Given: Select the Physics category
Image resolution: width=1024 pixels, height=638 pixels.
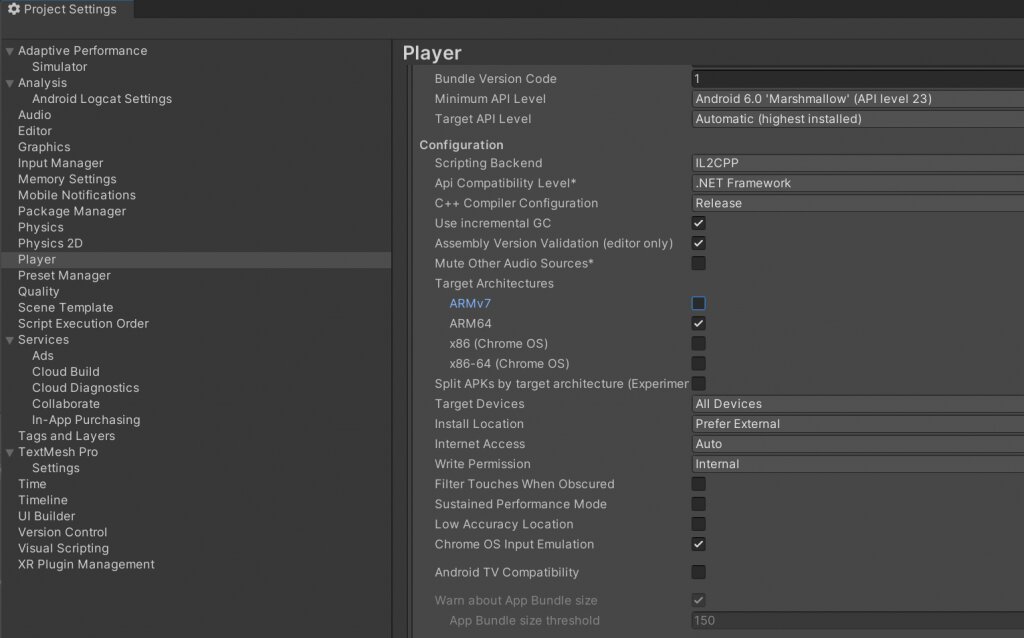Looking at the screenshot, I should pyautogui.click(x=40, y=227).
